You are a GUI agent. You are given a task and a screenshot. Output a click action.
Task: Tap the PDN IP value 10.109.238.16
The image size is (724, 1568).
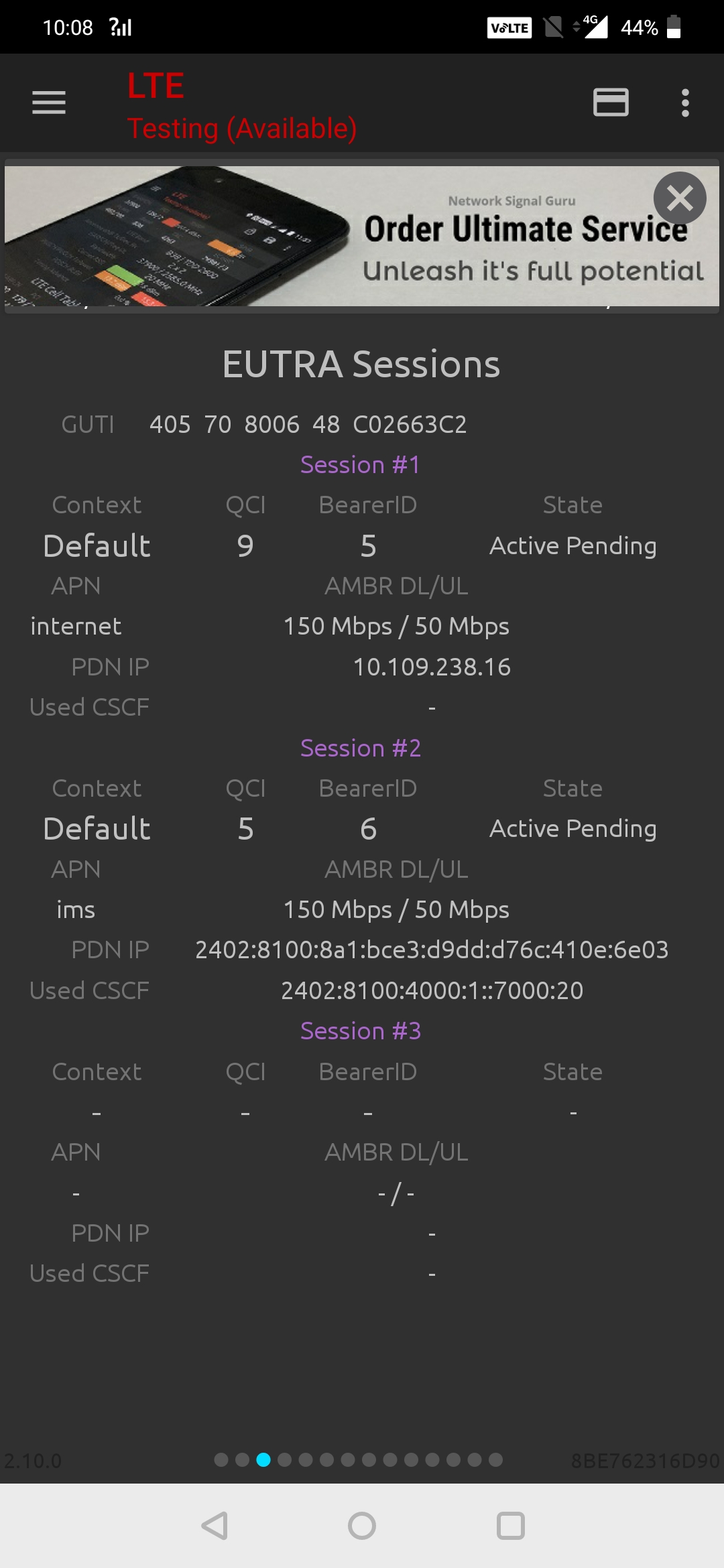tap(432, 667)
